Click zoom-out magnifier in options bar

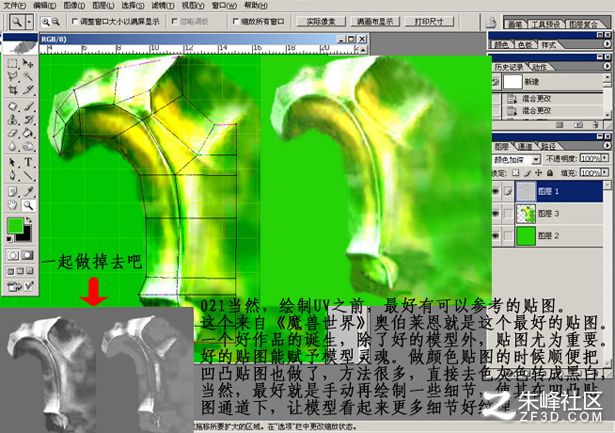56,22
